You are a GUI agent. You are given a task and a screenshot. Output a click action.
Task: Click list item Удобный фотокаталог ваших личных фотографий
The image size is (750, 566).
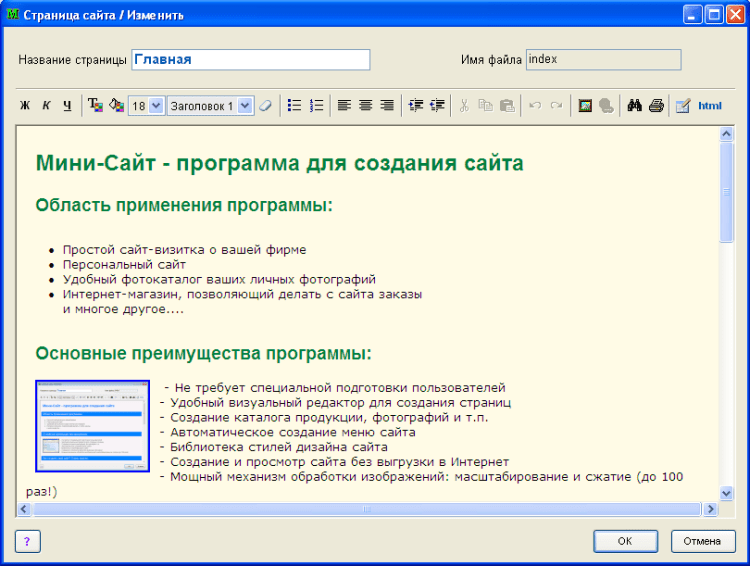click(219, 279)
